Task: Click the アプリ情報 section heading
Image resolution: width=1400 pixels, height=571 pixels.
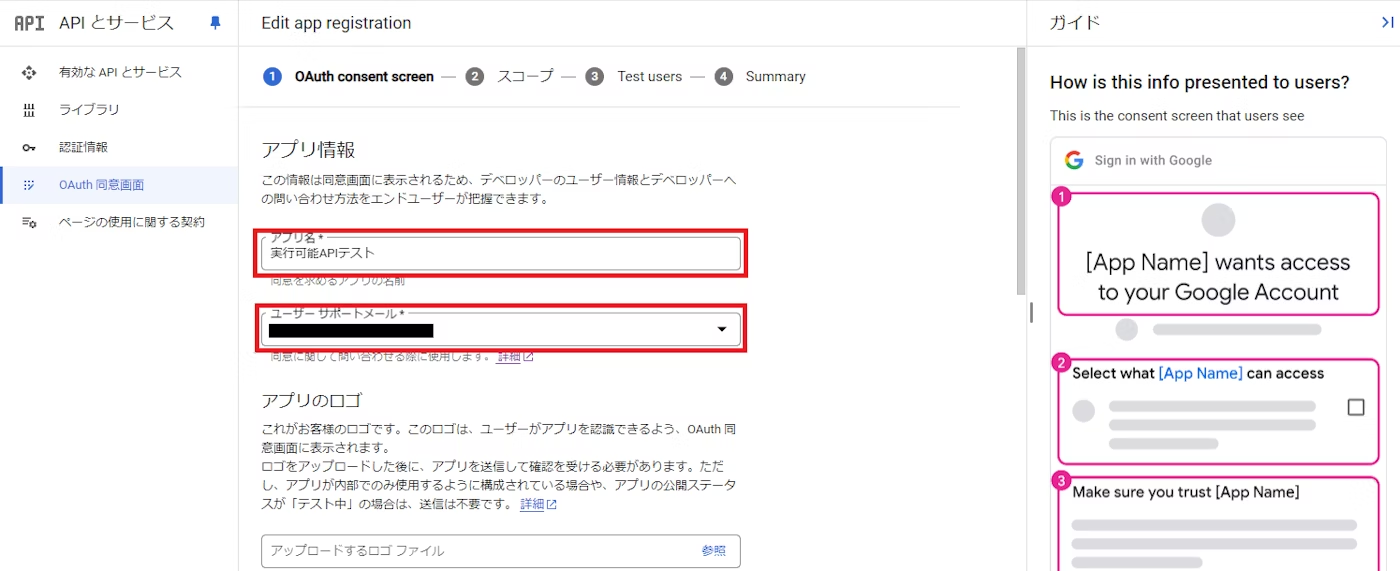Action: (308, 150)
